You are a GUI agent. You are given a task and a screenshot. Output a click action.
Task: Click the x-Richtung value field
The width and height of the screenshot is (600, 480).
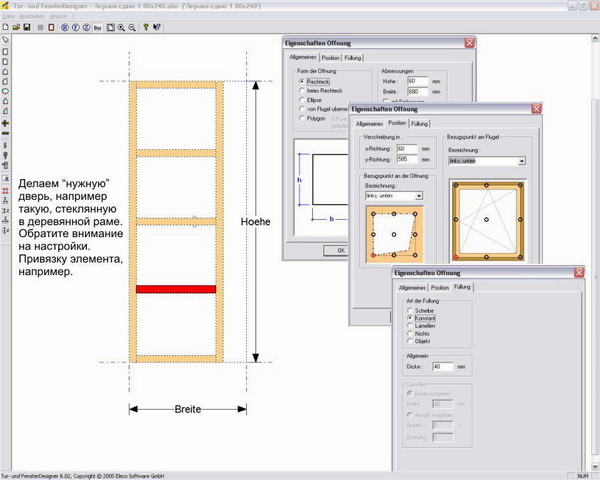coord(408,147)
